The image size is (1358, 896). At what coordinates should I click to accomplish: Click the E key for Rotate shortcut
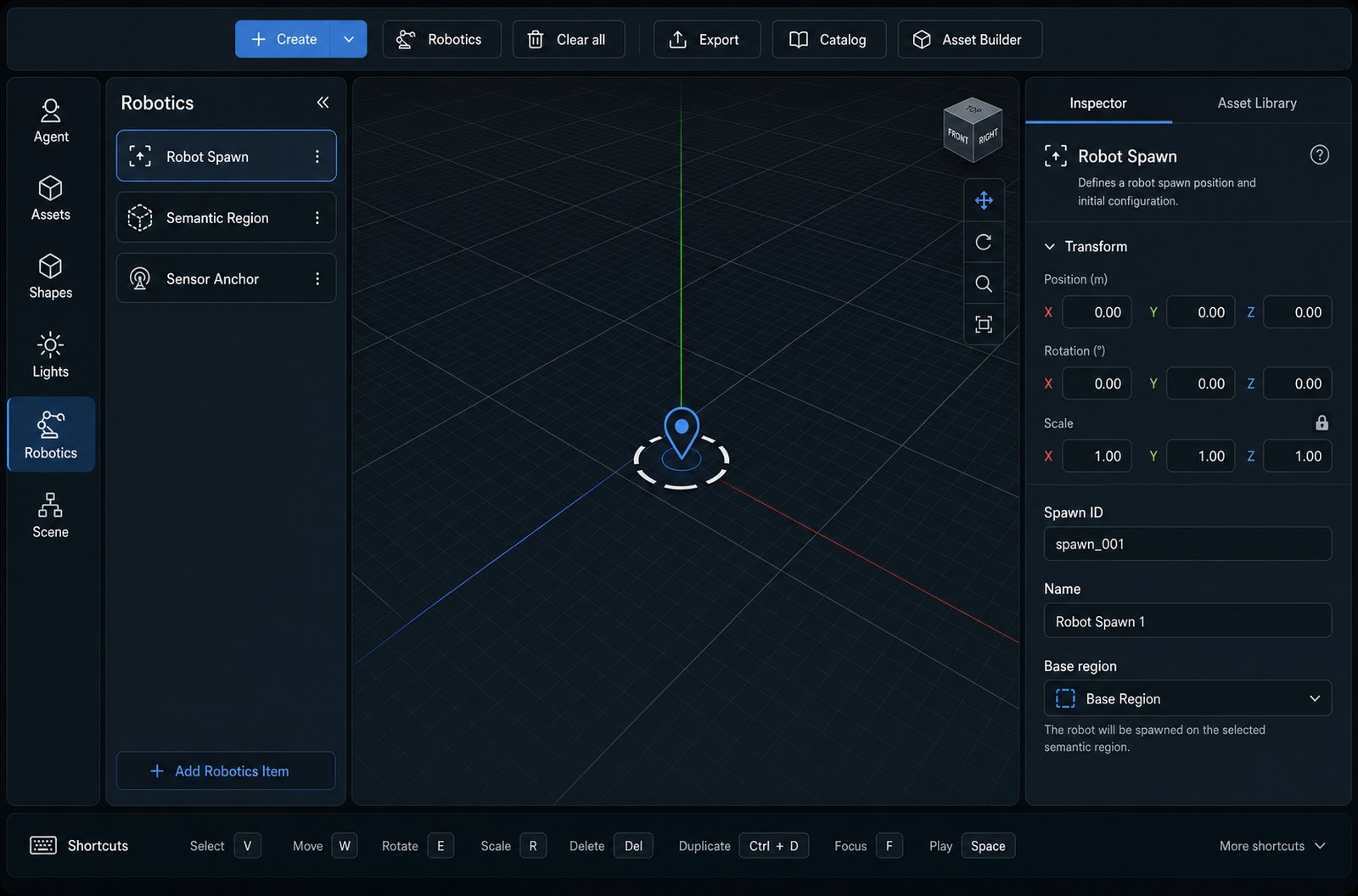click(441, 846)
